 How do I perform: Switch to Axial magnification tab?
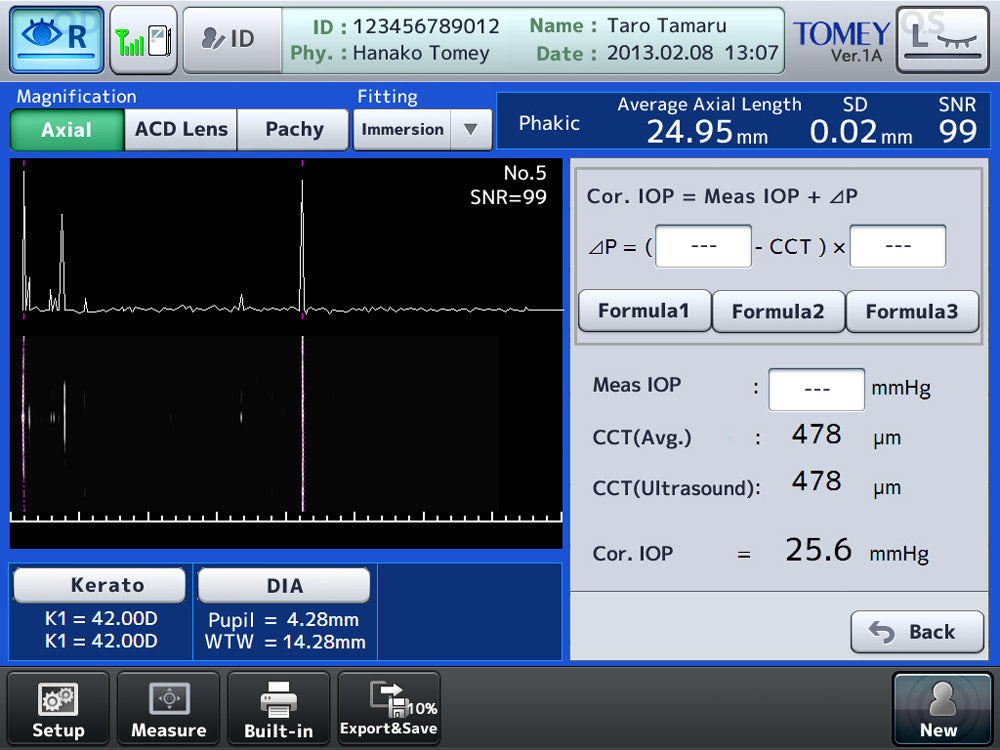coord(67,129)
